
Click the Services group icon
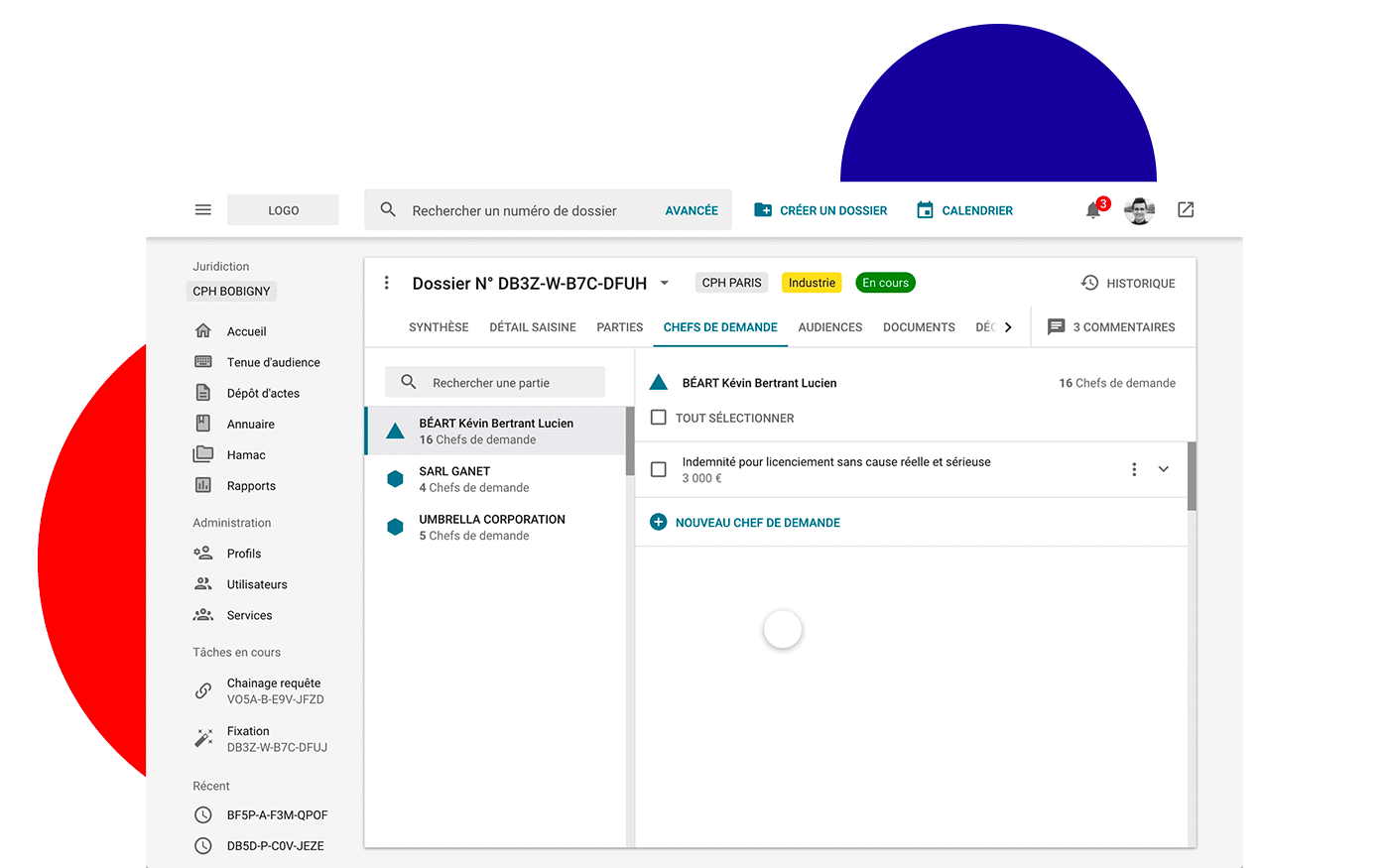tap(203, 615)
